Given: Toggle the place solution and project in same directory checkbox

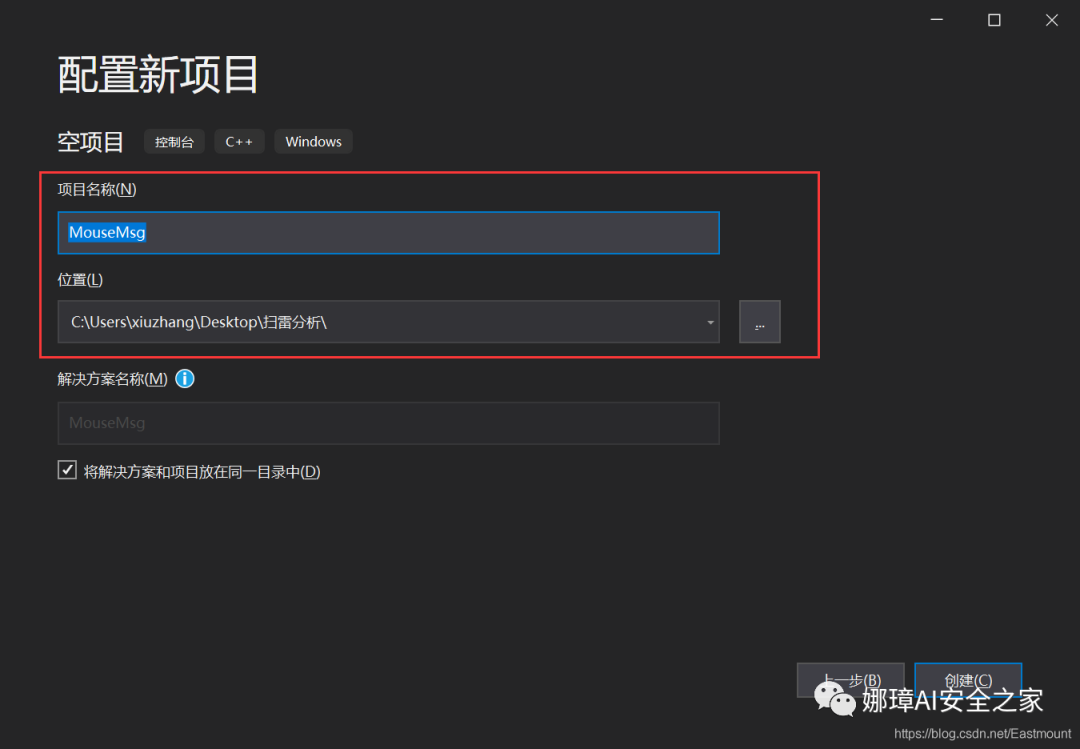Looking at the screenshot, I should 67,470.
